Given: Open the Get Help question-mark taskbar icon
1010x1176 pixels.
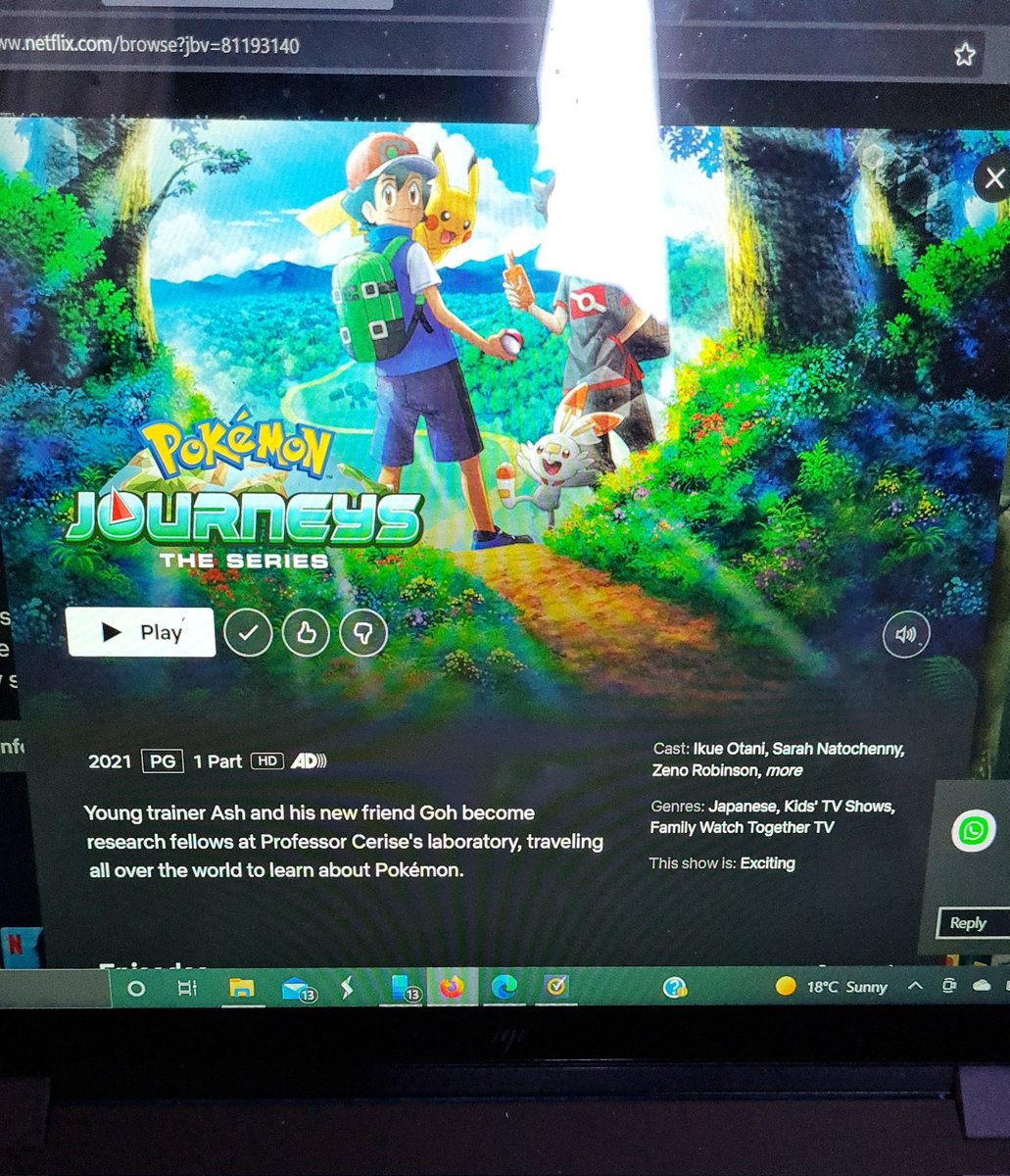Looking at the screenshot, I should [x=674, y=988].
